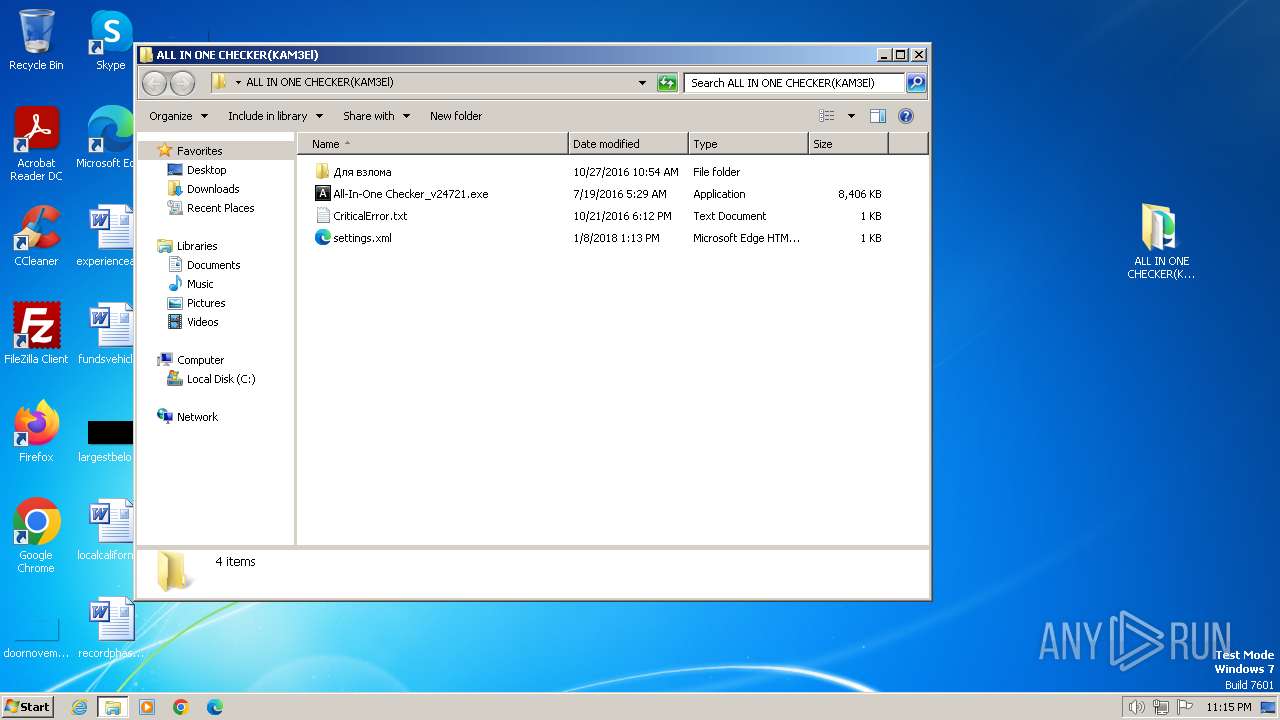Open the Organize menu
The width and height of the screenshot is (1280, 720).
[x=178, y=116]
